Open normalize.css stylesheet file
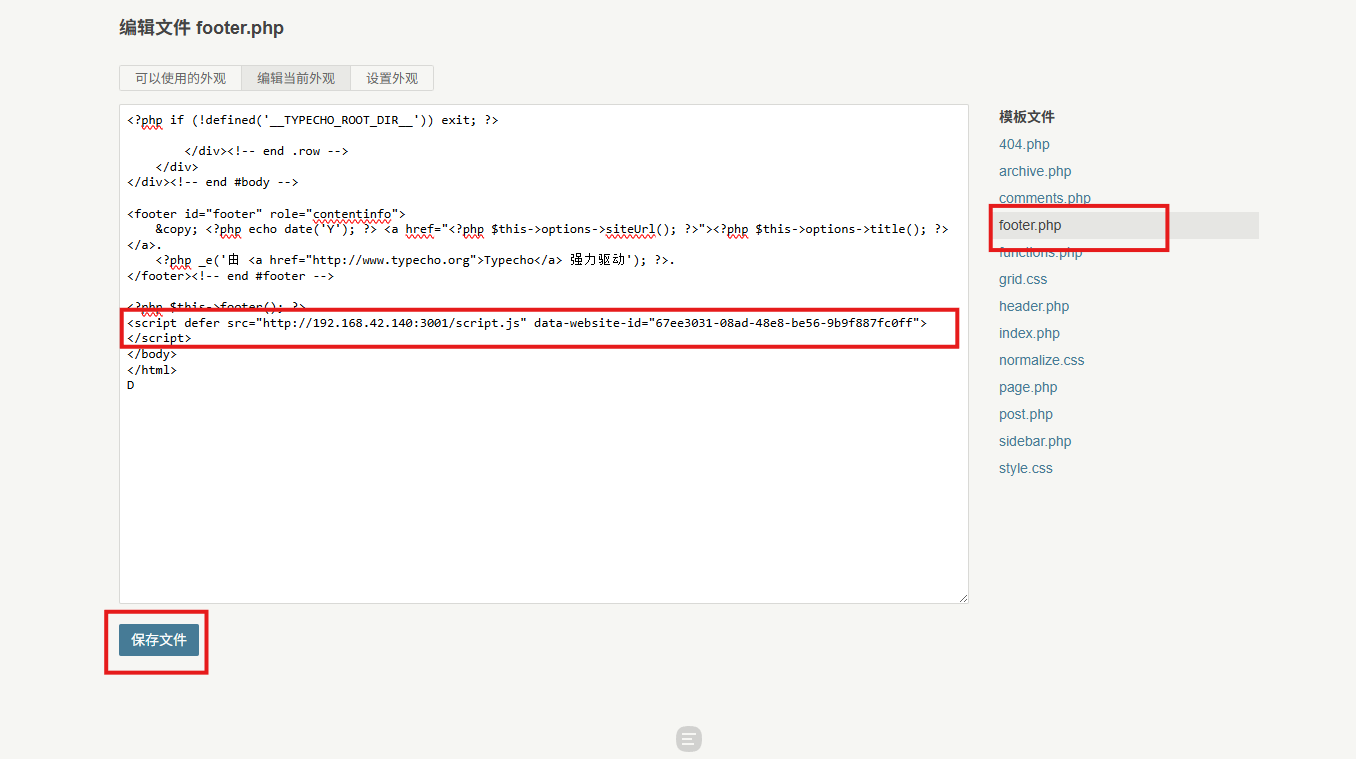 pos(1041,360)
